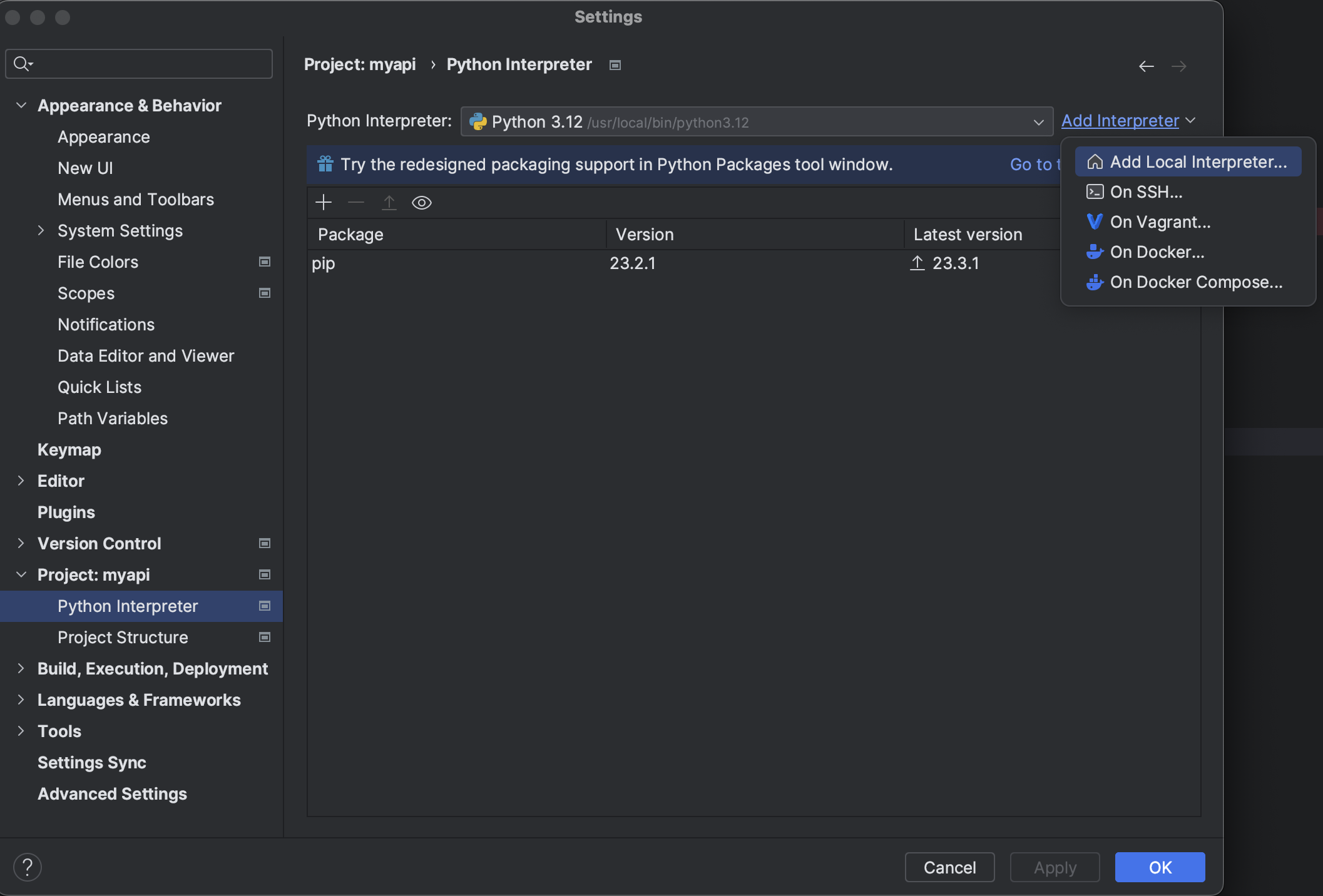
Task: Expand System Settings subtree
Action: point(41,230)
